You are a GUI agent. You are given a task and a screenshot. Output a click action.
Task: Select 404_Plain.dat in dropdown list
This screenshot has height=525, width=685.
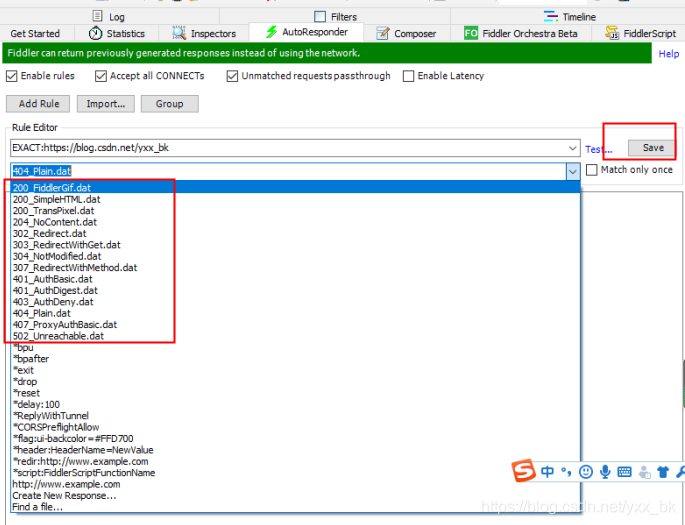[x=296, y=313]
